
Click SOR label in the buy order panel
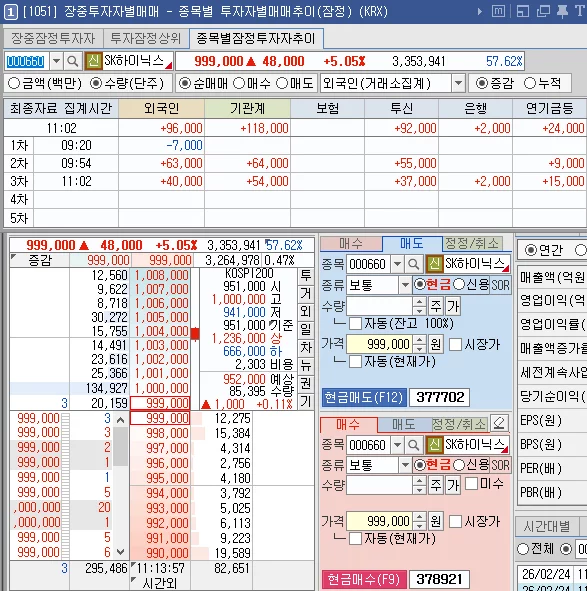[500, 465]
